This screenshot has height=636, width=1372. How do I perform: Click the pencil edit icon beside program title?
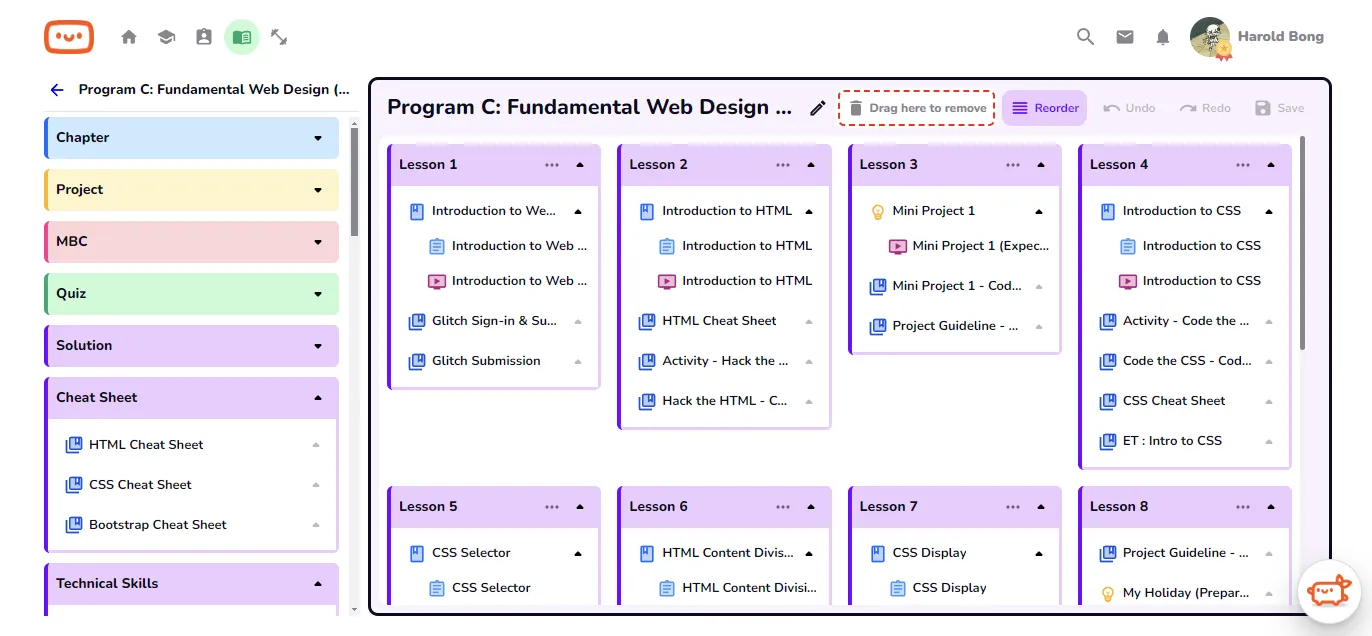(x=818, y=108)
